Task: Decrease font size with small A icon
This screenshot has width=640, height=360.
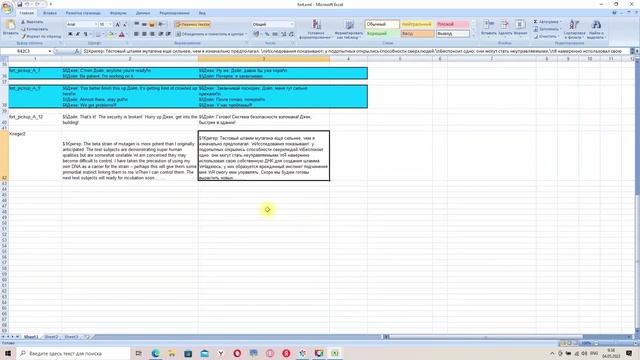Action: 125,24
